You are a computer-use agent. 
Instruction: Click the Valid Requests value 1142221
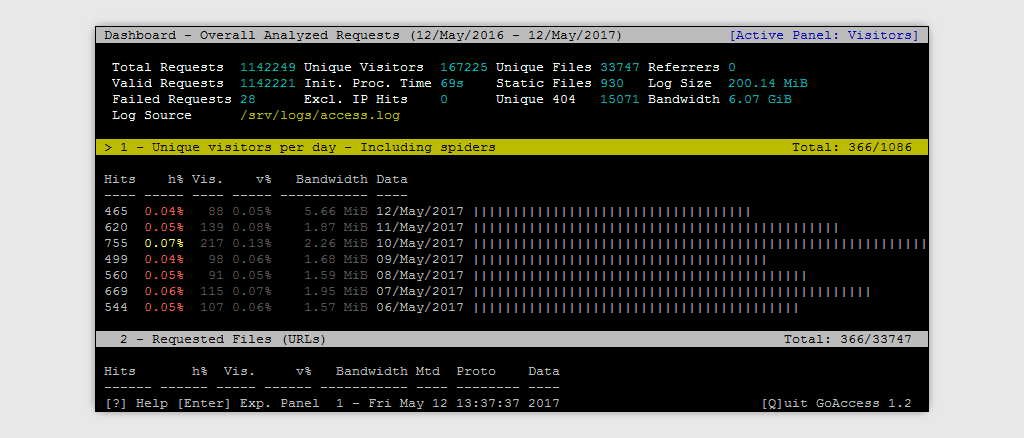pyautogui.click(x=268, y=84)
